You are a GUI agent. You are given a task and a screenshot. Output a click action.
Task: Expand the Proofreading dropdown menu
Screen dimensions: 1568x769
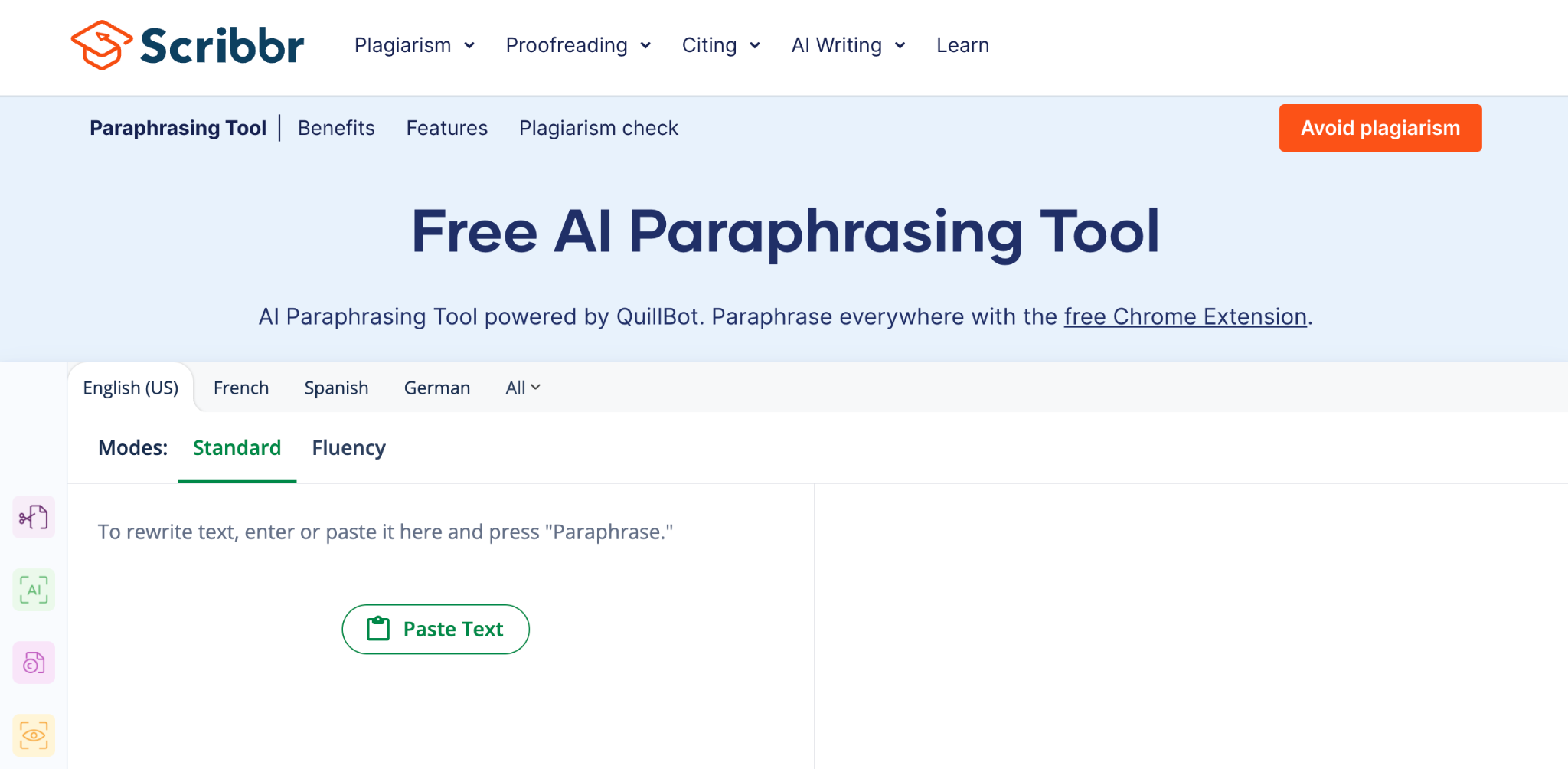click(x=578, y=45)
